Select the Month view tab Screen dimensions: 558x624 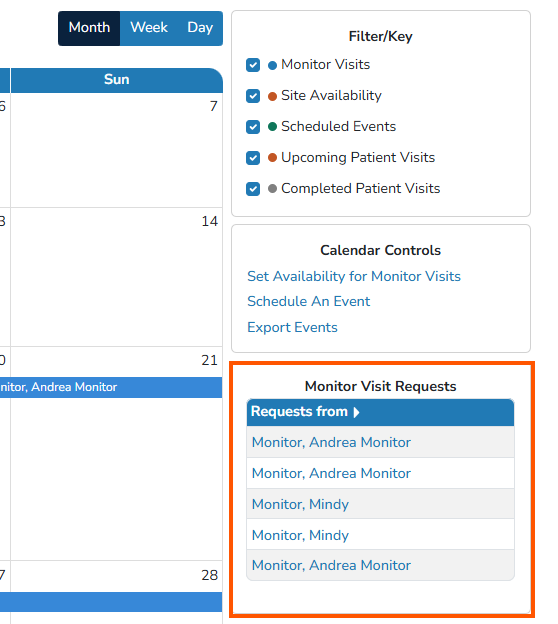click(x=89, y=28)
